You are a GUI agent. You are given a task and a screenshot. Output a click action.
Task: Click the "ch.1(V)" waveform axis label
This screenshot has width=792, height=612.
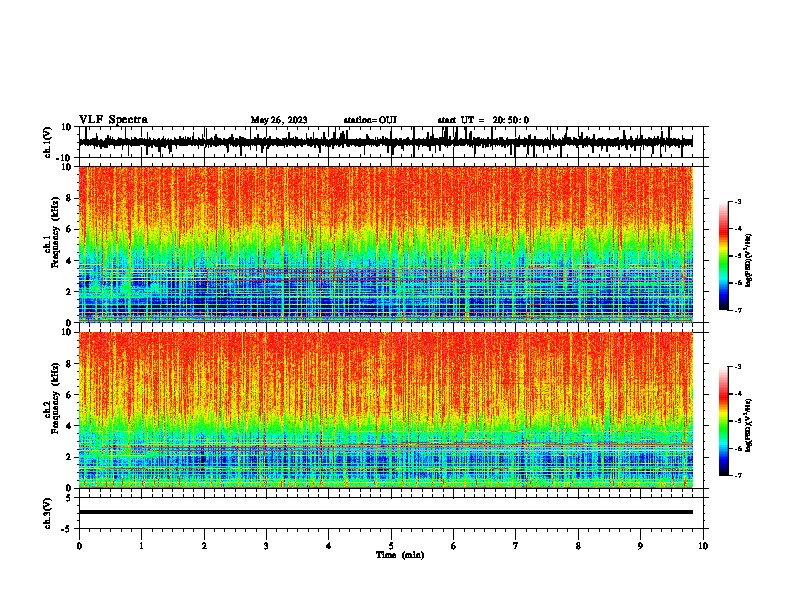[48, 142]
